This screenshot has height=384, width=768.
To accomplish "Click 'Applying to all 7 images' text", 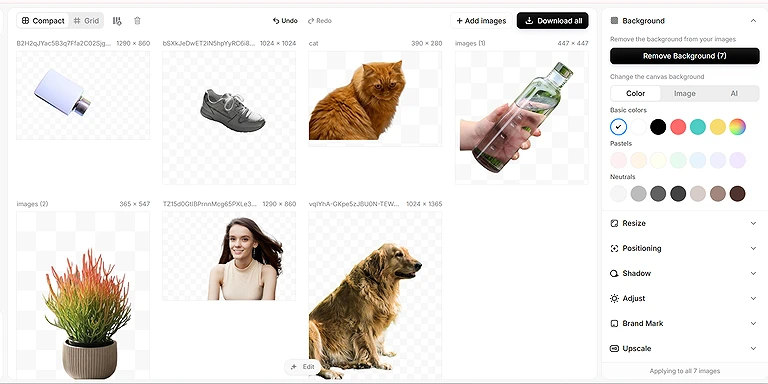I will (685, 371).
